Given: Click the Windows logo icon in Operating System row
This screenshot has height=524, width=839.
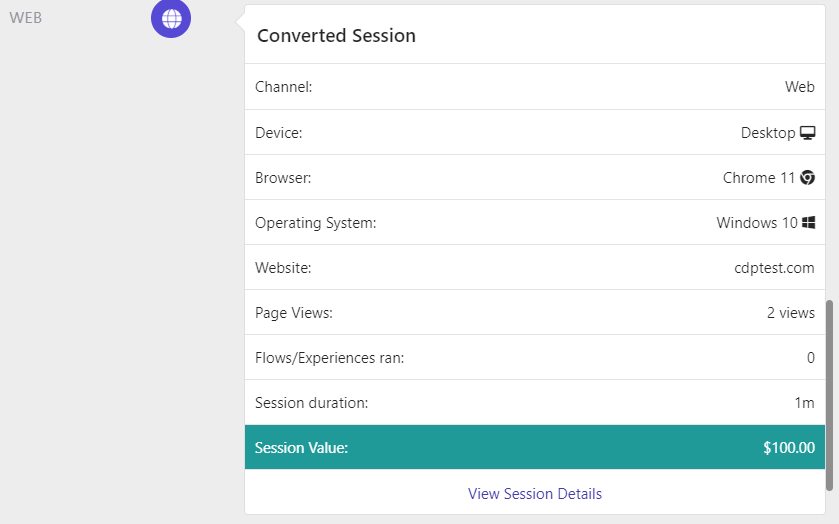Looking at the screenshot, I should click(809, 223).
